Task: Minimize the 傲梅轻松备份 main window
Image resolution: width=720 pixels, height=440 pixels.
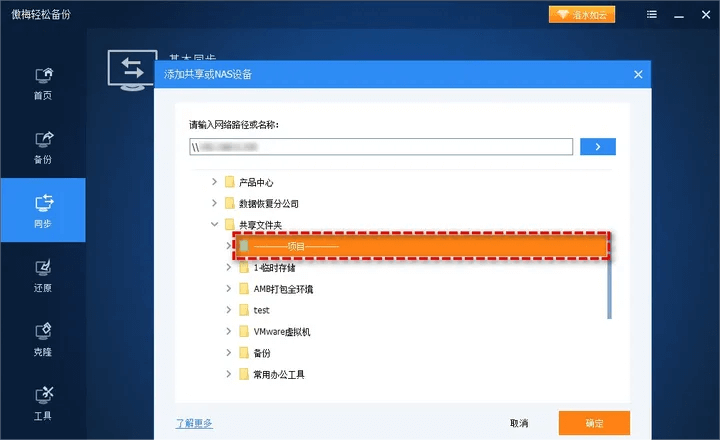Action: coord(679,15)
